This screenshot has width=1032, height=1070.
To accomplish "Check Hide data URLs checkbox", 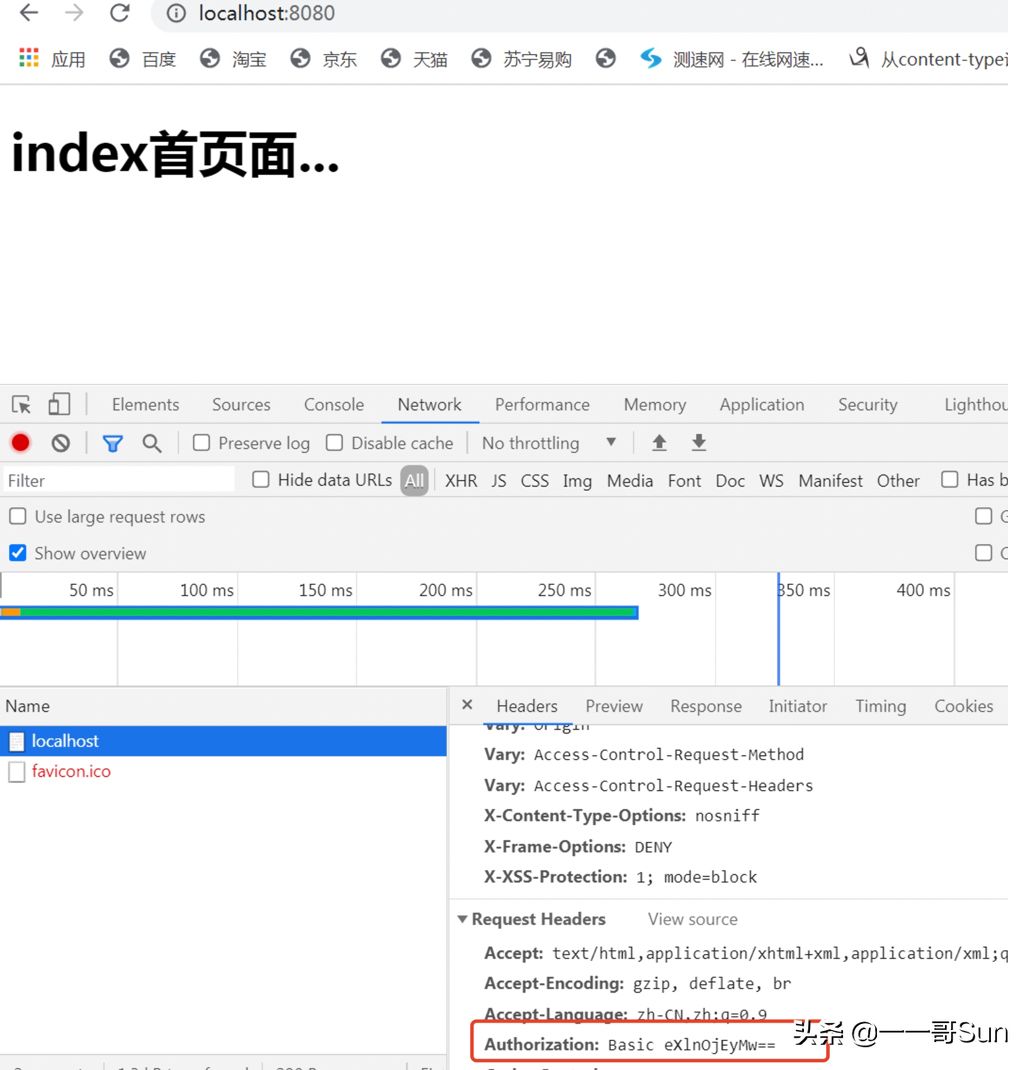I will (x=260, y=480).
